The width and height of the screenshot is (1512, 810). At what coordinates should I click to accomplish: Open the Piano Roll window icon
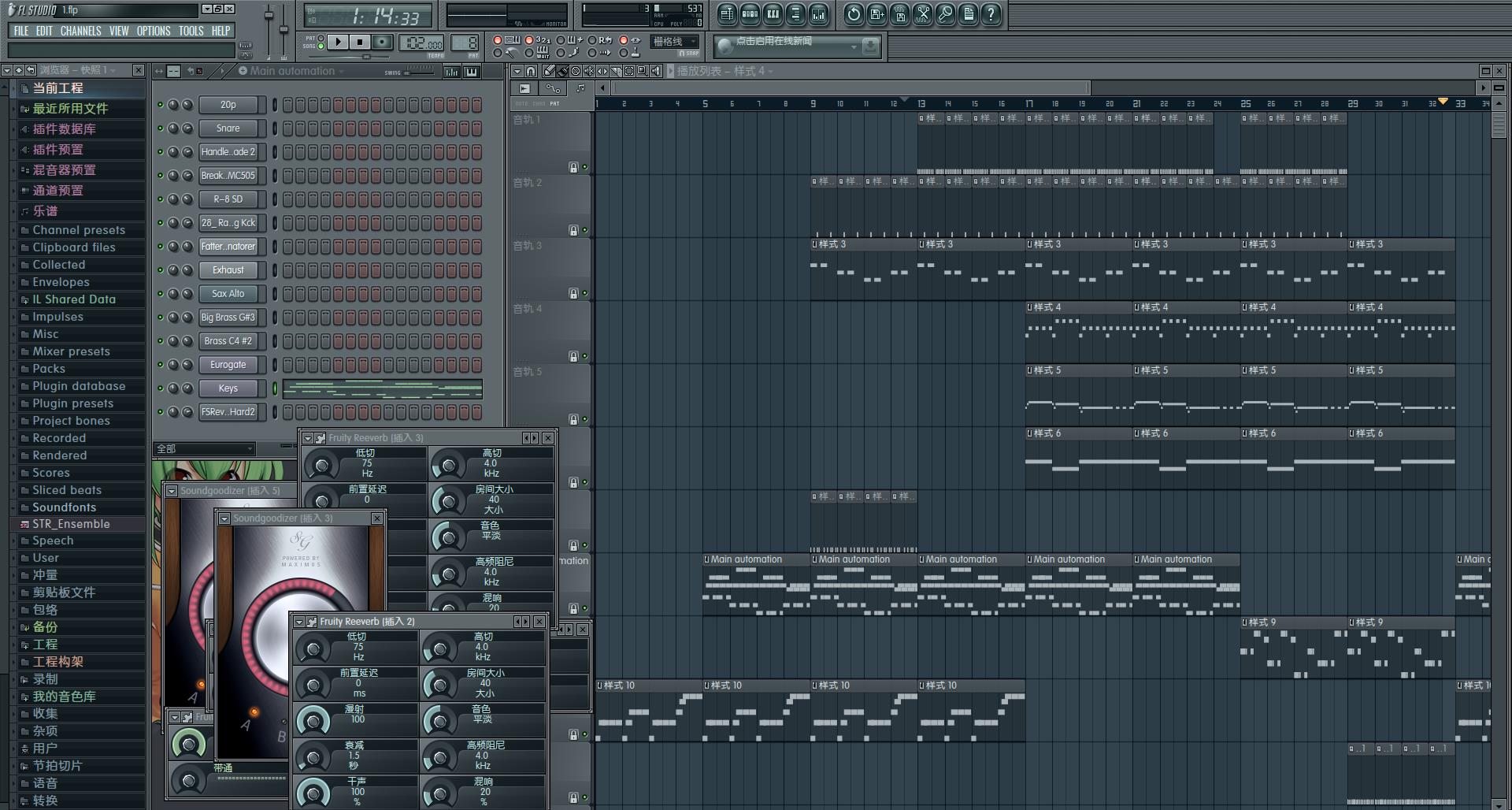773,14
